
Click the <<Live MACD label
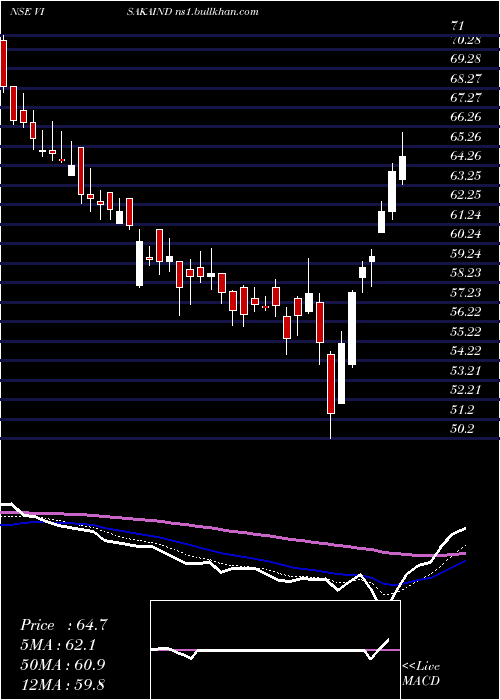(421, 673)
